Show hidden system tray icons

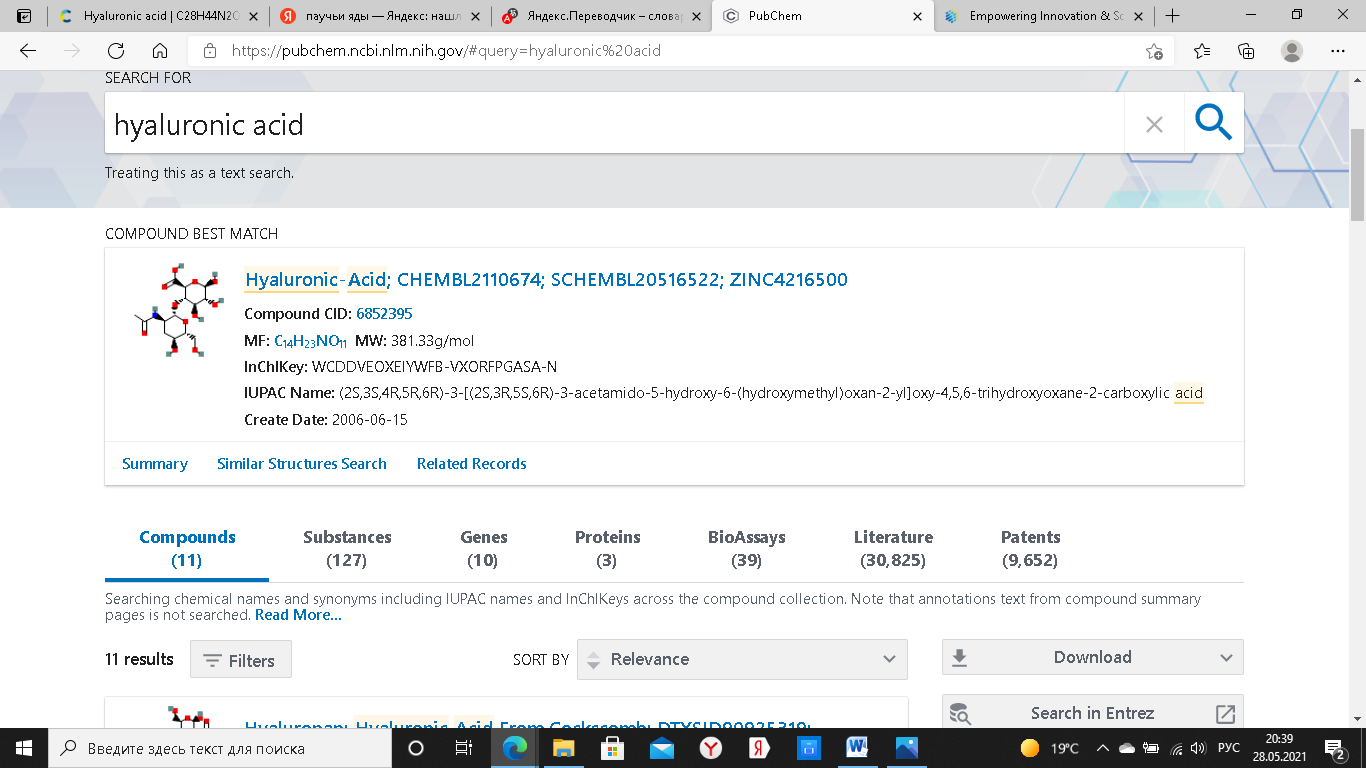tap(1103, 748)
